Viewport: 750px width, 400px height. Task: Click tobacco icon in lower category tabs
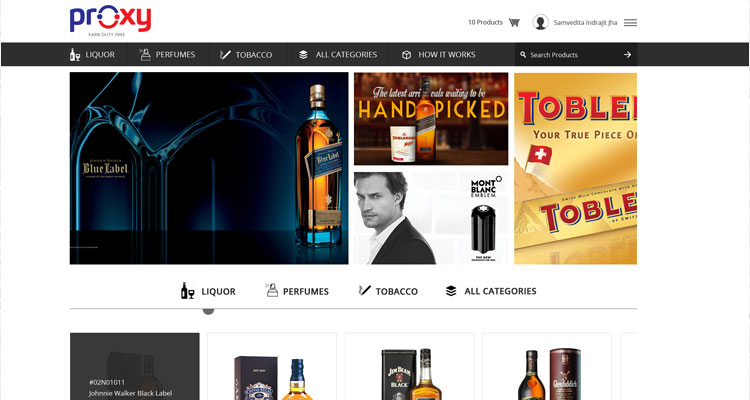pos(364,290)
